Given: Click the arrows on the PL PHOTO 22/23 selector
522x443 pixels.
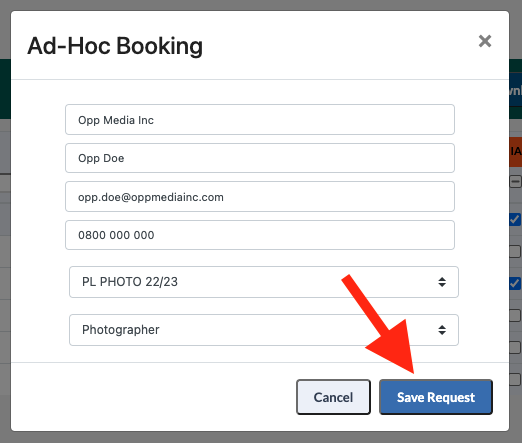Looking at the screenshot, I should [x=442, y=282].
